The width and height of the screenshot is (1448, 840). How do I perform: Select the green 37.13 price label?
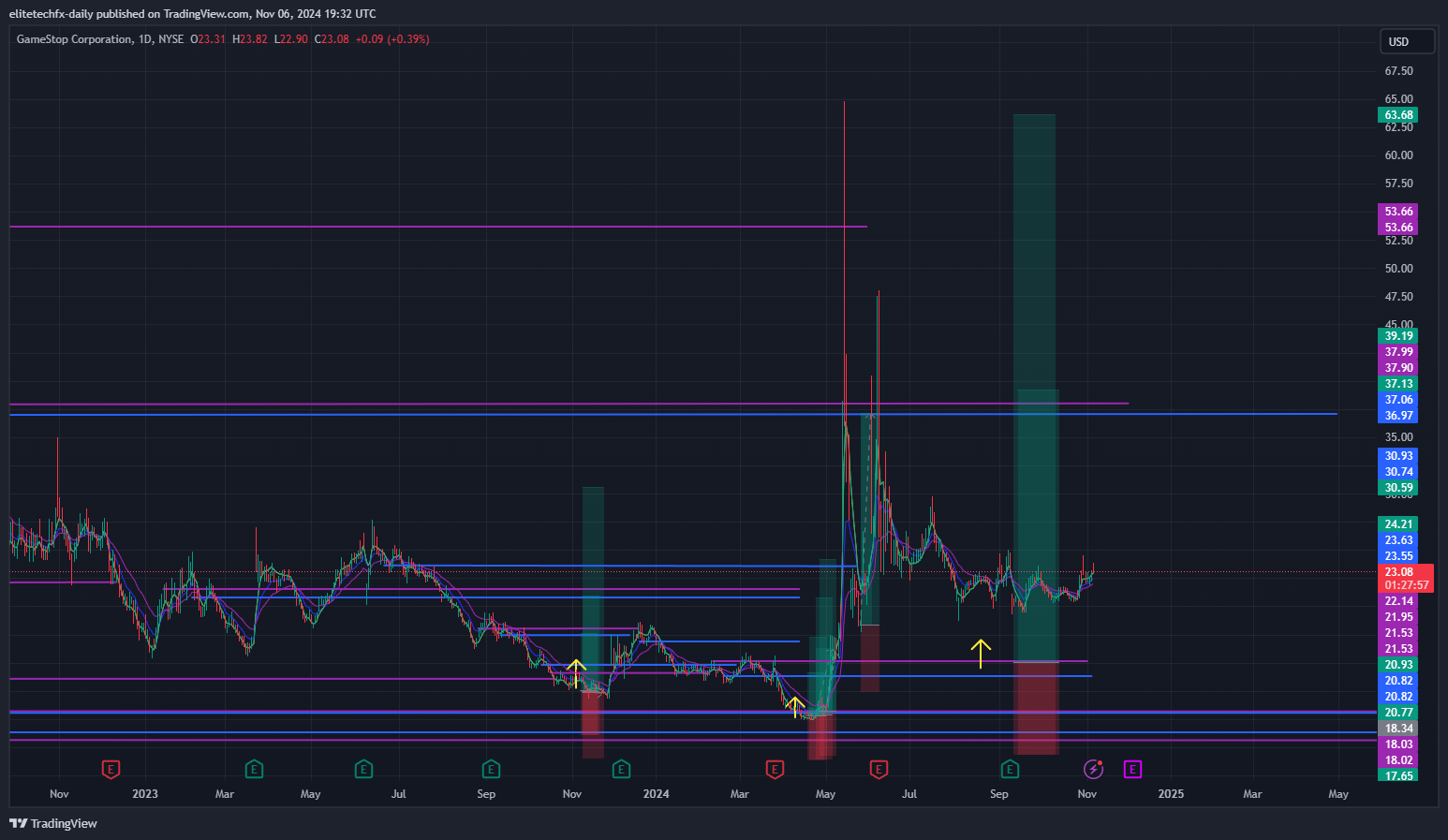1397,384
